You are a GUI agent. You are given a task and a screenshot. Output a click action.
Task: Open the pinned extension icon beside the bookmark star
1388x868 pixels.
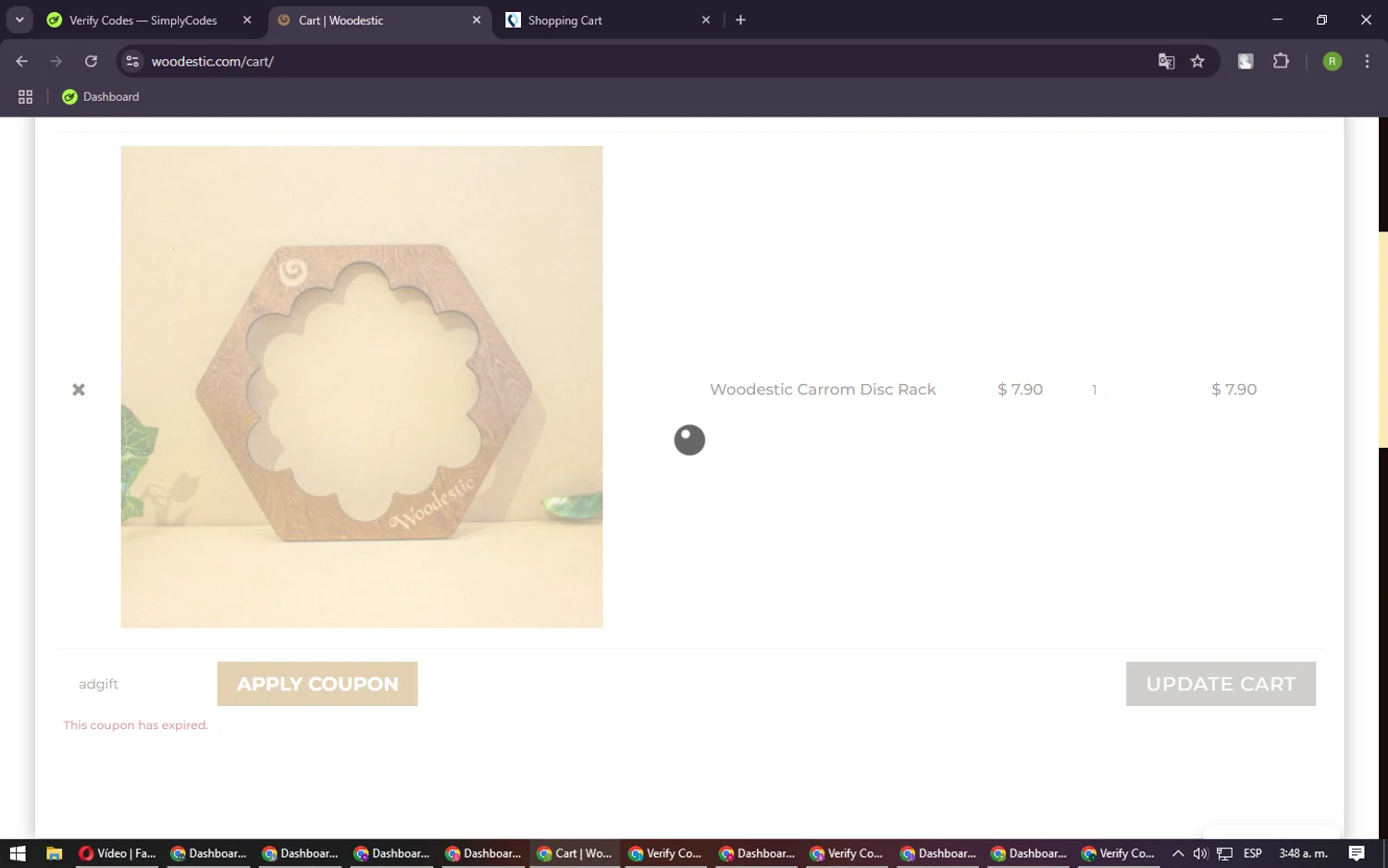pos(1245,61)
